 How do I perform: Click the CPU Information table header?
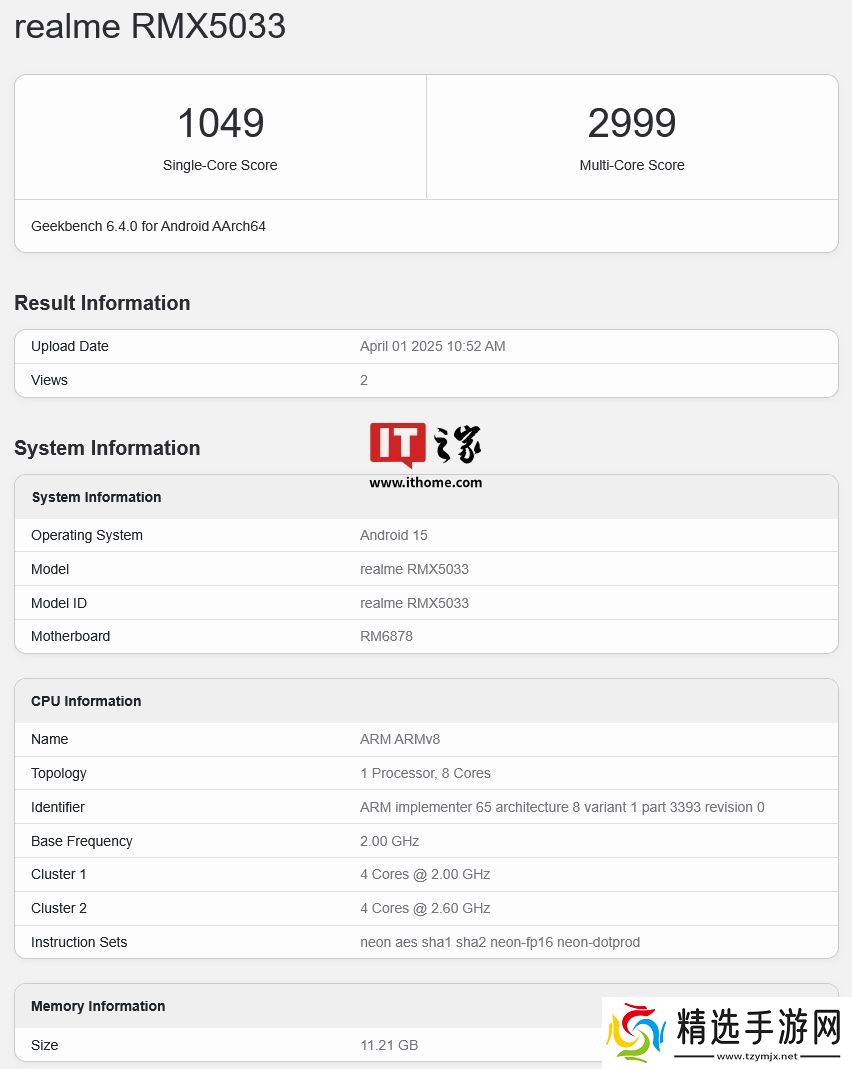[x=86, y=701]
